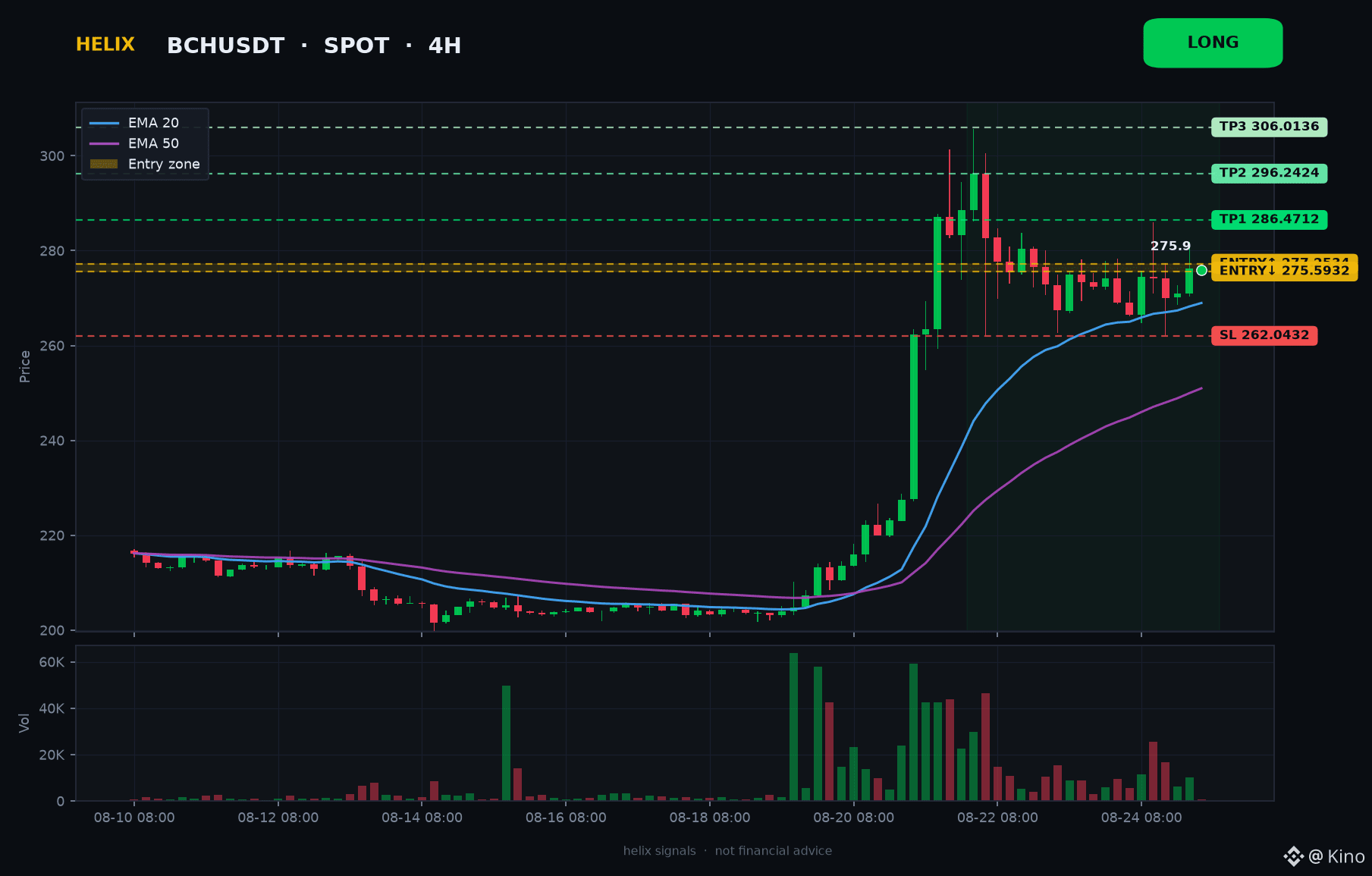Select the TP3 306.0136 label

point(1269,127)
